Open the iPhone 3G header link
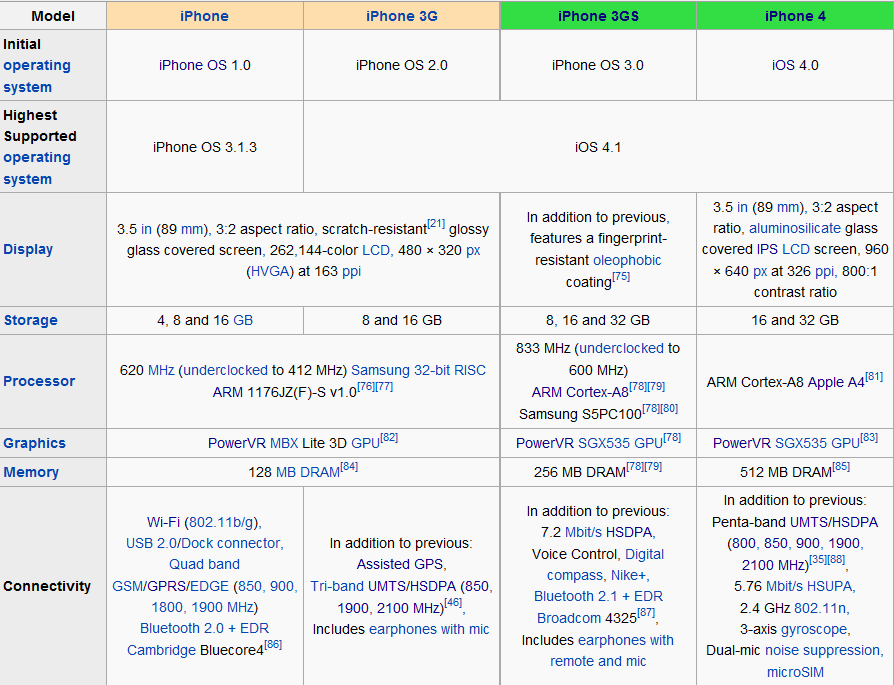The width and height of the screenshot is (894, 685). click(401, 16)
